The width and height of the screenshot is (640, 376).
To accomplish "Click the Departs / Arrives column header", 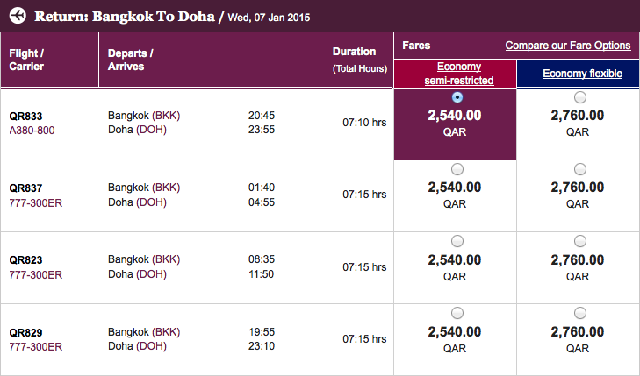I will 130,60.
